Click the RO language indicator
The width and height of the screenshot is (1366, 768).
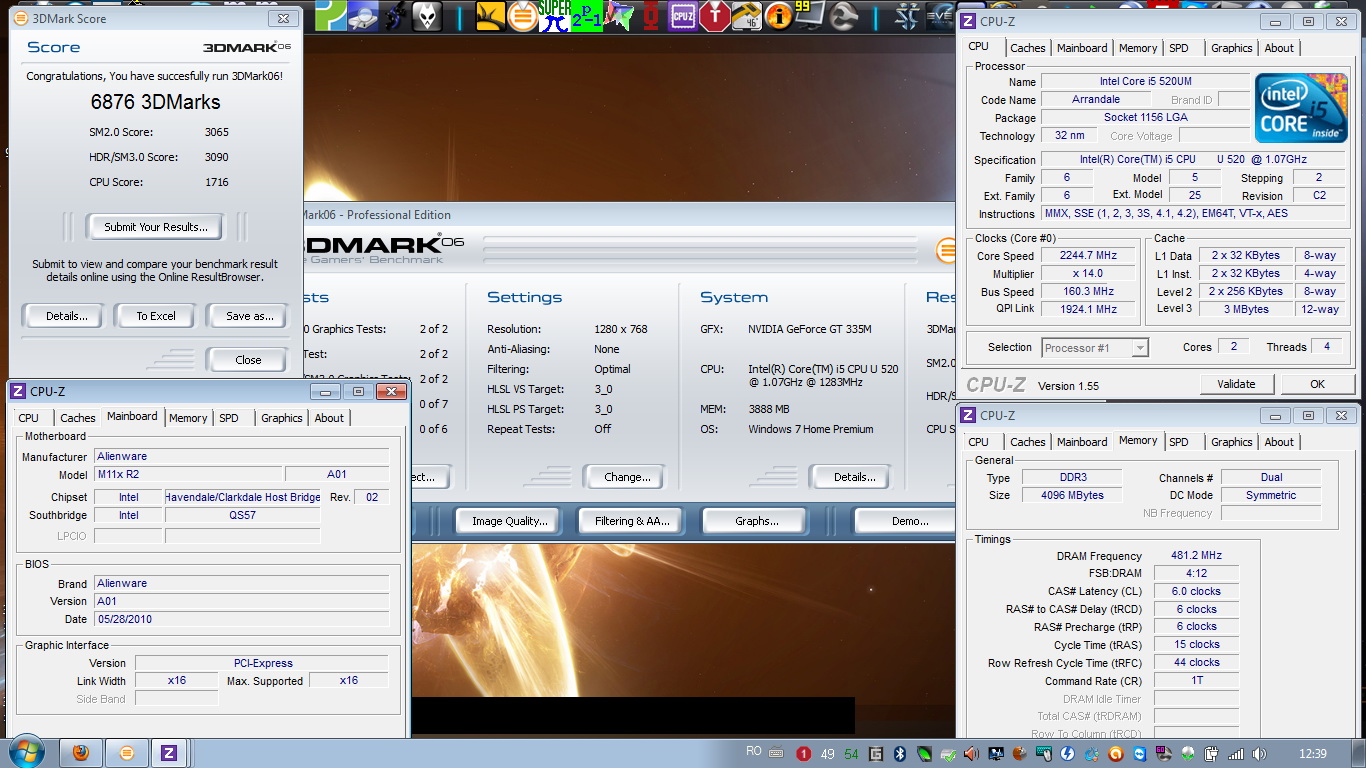[x=754, y=751]
